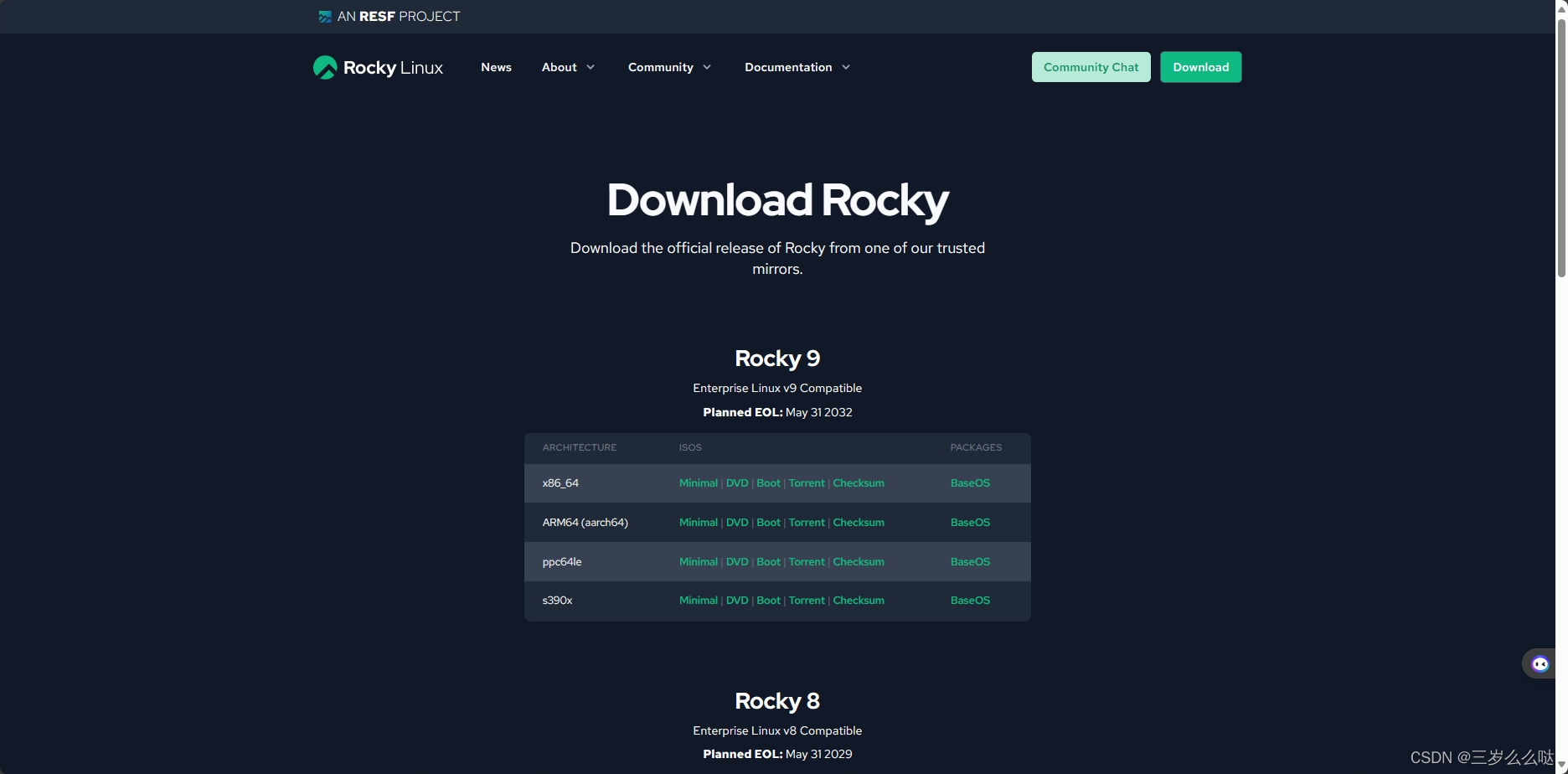Viewport: 1568px width, 774px height.
Task: Download Boot ISO for s390x
Action: (768, 601)
